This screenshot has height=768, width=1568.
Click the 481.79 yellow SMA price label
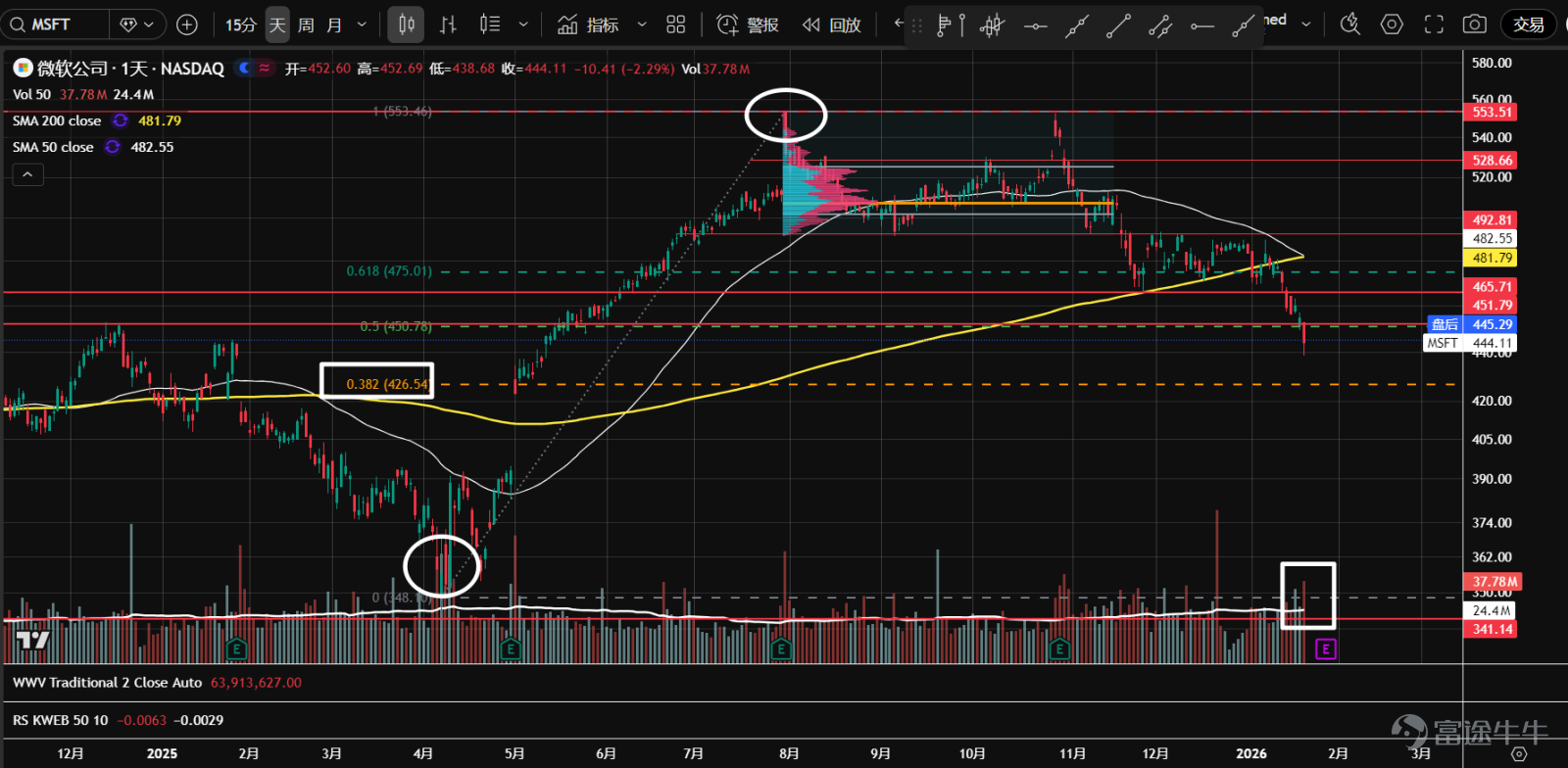[1491, 258]
